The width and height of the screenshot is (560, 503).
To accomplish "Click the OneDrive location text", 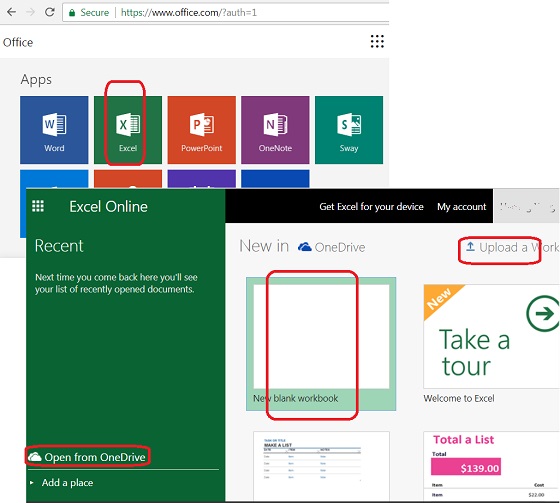I will click(340, 247).
